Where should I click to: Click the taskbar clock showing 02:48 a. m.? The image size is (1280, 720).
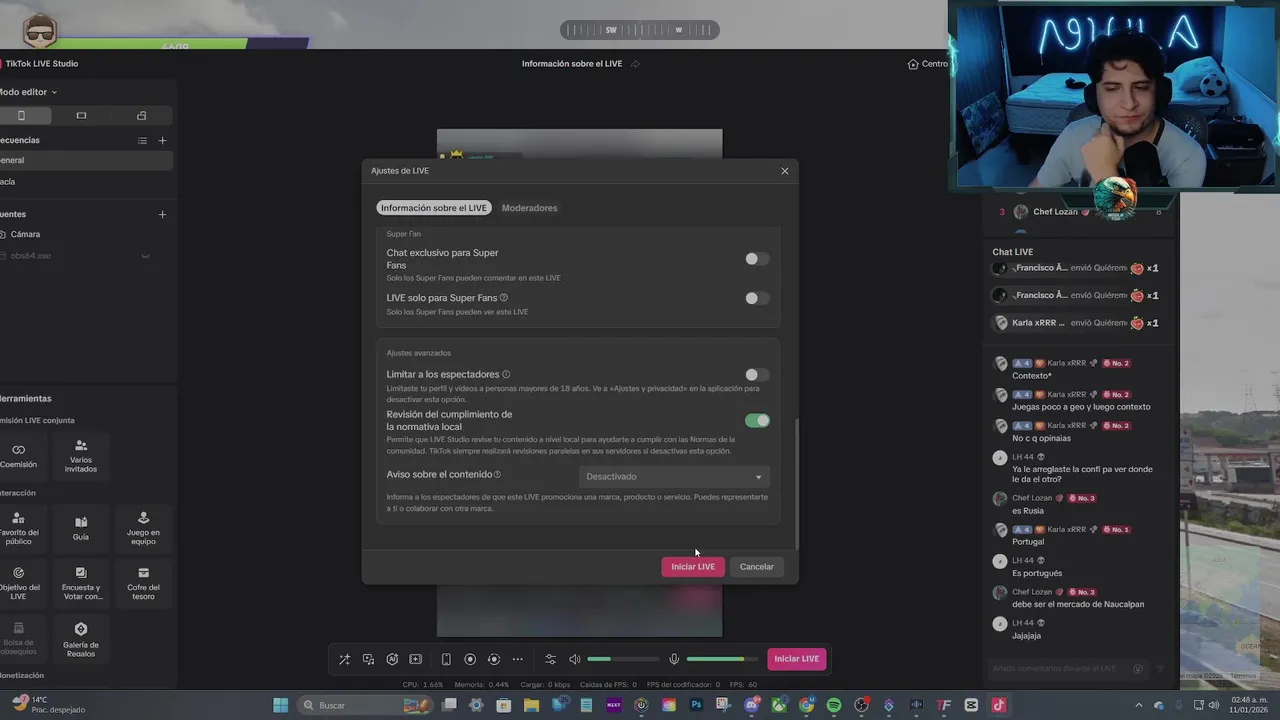coord(1250,705)
